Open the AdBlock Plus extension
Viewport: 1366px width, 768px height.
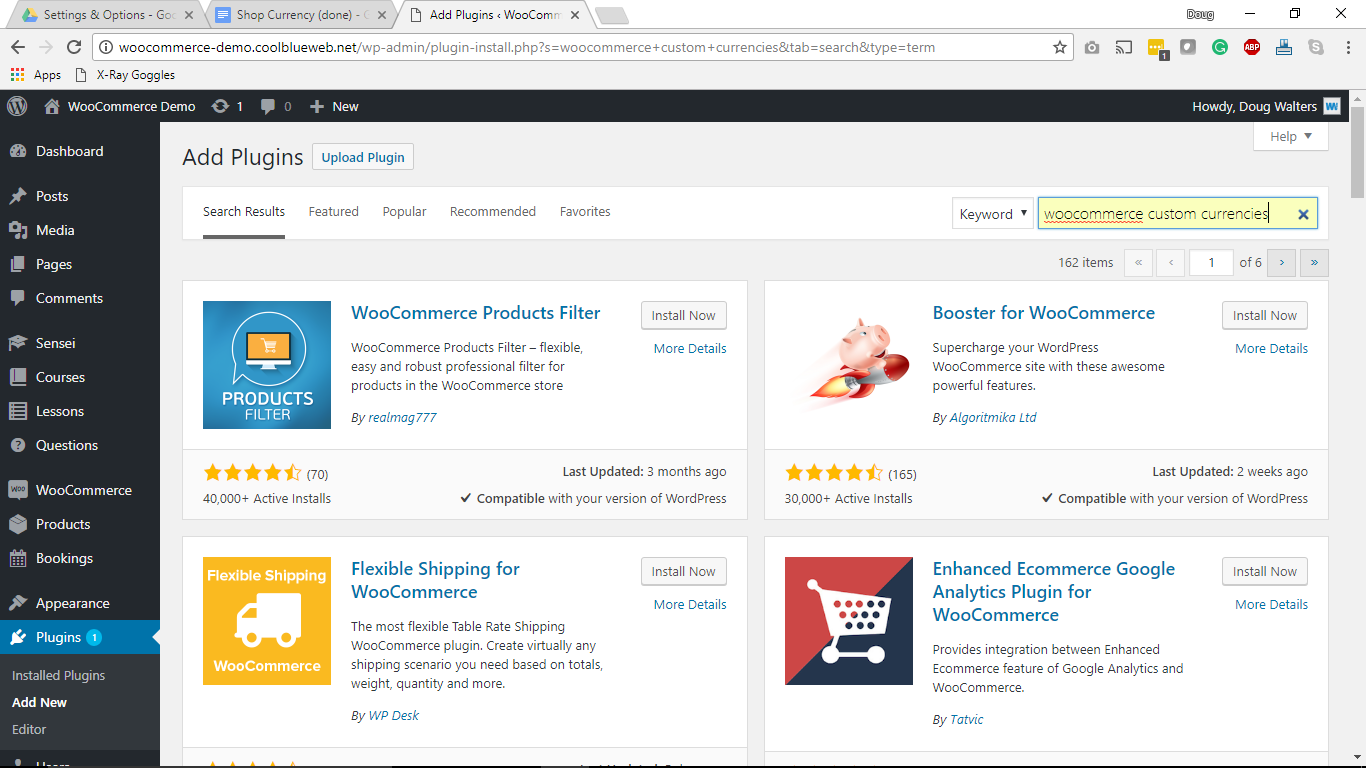pyautogui.click(x=1252, y=47)
